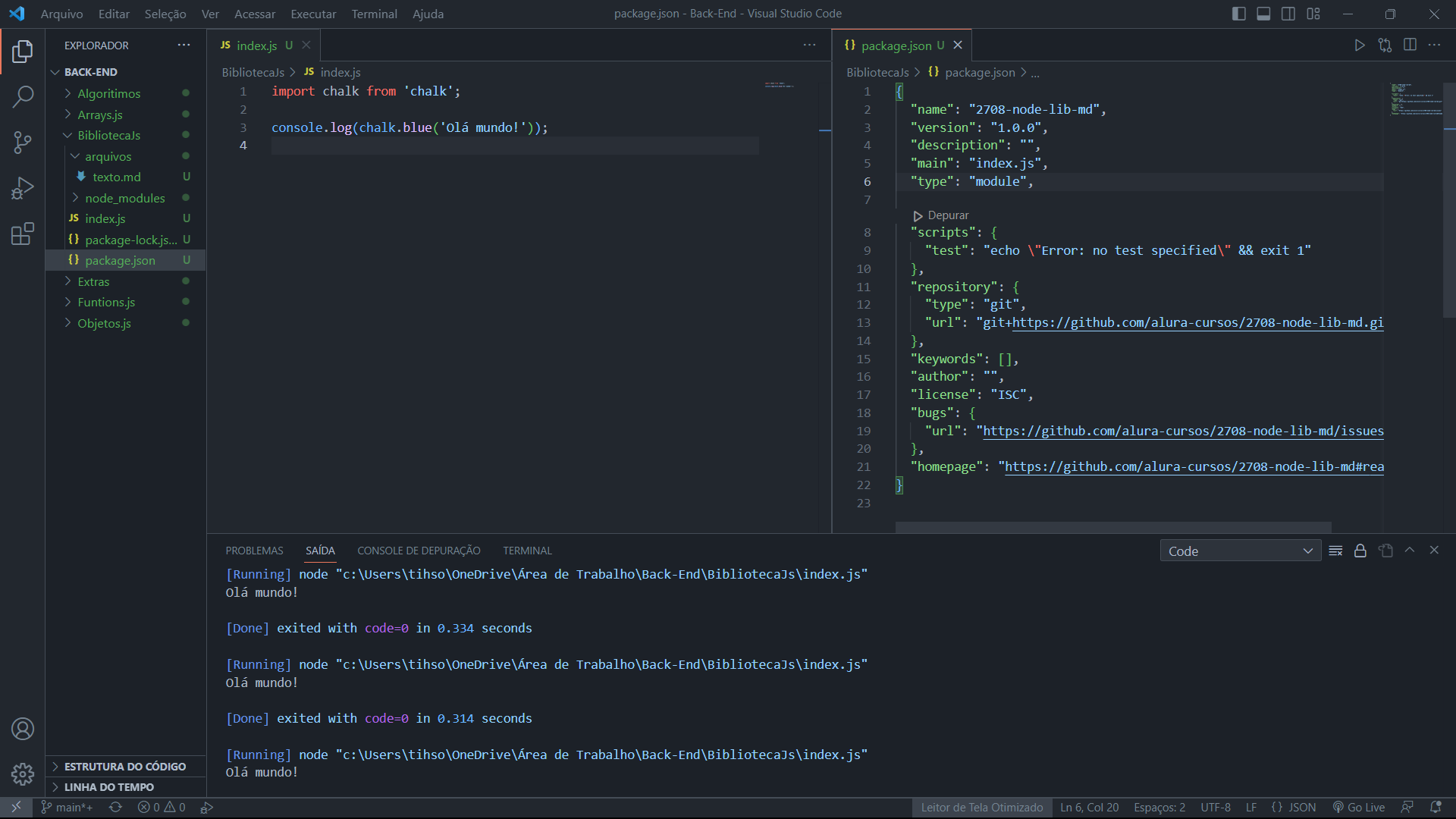Image resolution: width=1456 pixels, height=819 pixels.
Task: Switch to the TERMINAL panel tab
Action: click(x=527, y=551)
